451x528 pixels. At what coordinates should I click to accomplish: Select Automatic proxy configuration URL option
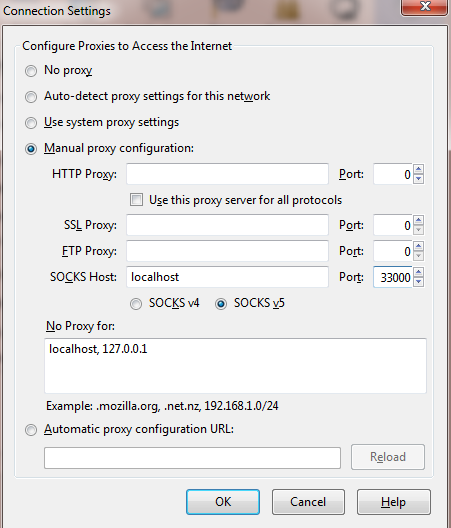point(31,430)
